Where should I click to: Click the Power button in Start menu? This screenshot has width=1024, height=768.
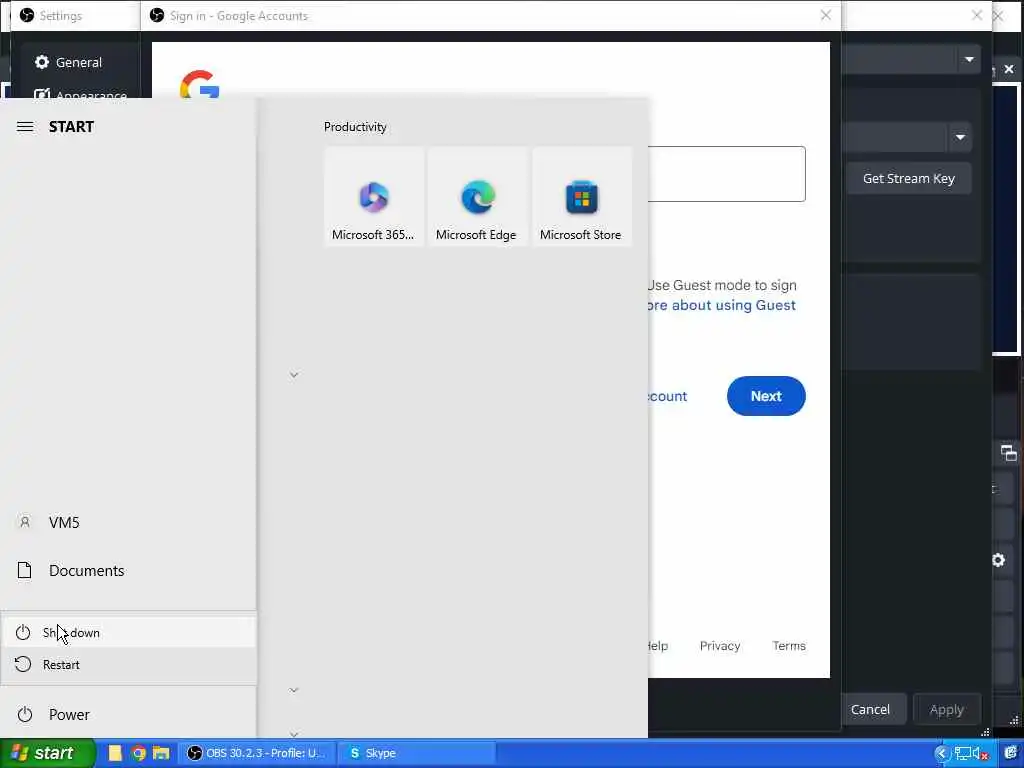point(128,714)
